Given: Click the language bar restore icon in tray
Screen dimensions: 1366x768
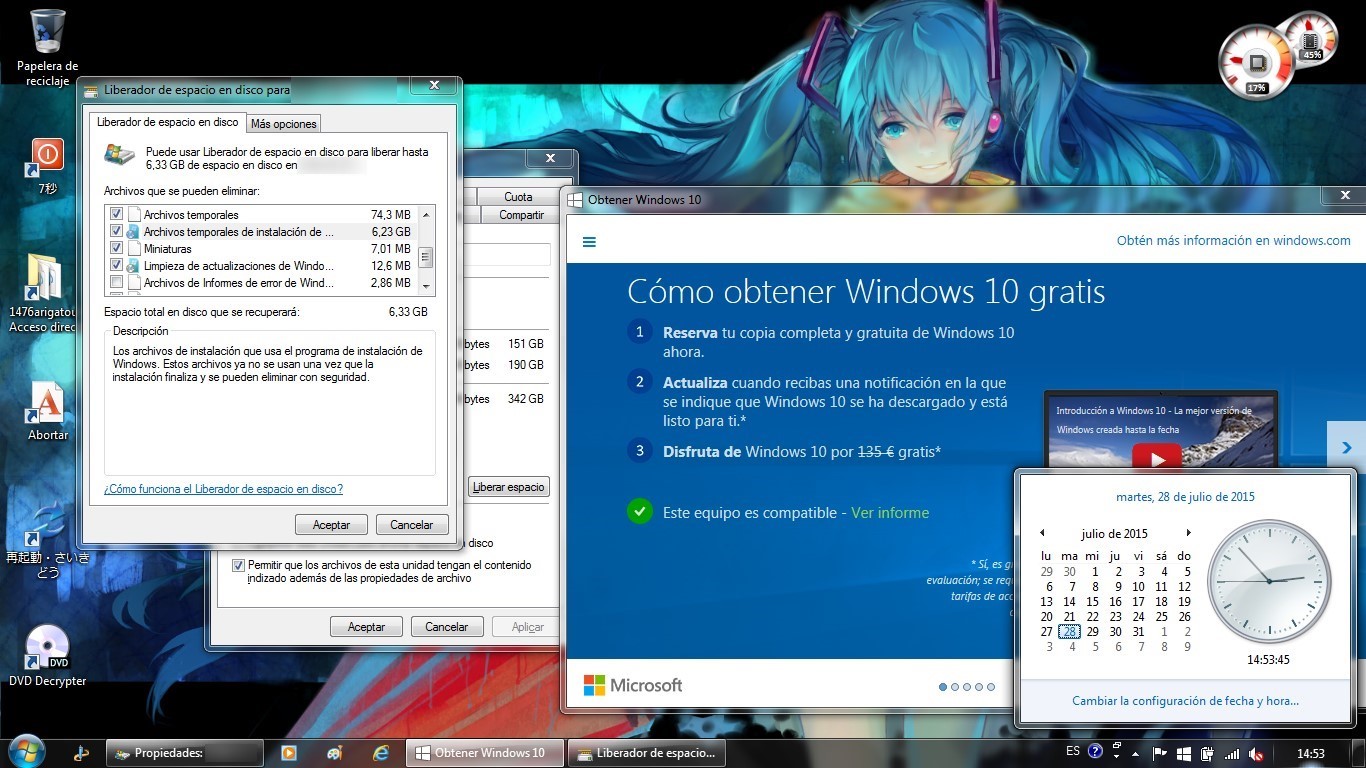Looking at the screenshot, I should tap(1117, 745).
